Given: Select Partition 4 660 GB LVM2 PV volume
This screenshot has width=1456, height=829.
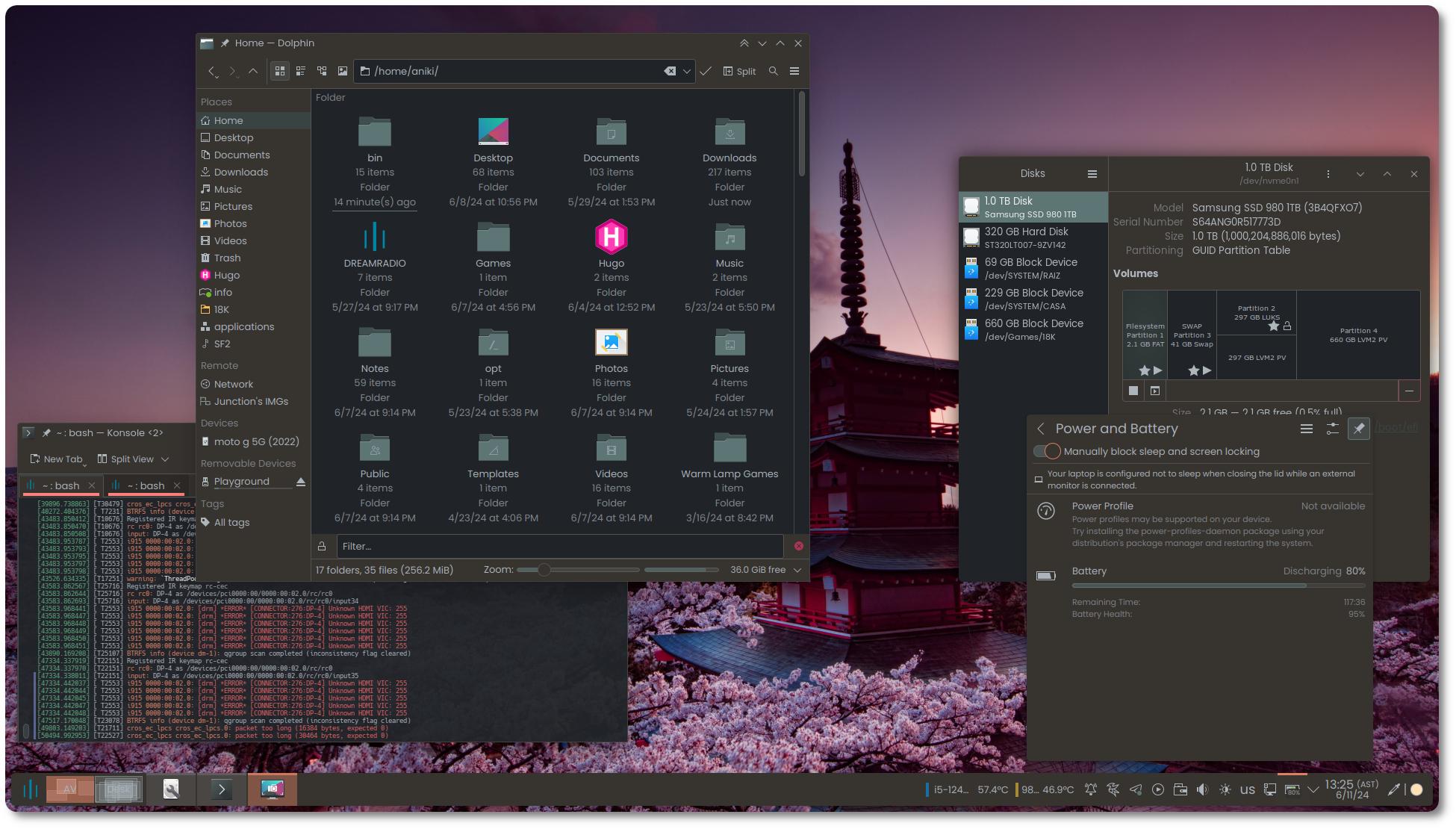Looking at the screenshot, I should click(1358, 335).
